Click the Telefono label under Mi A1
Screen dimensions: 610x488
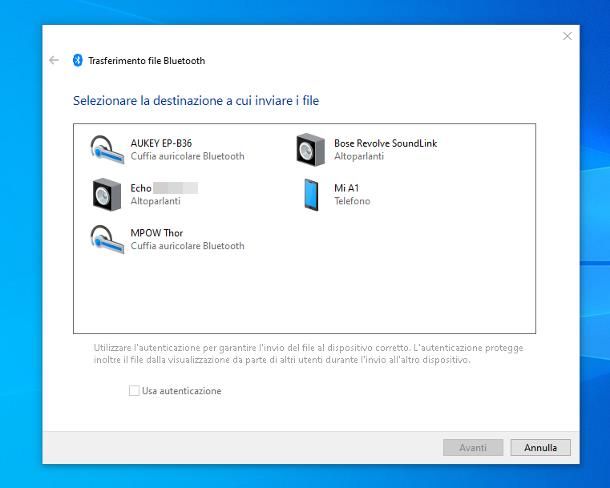tap(352, 201)
